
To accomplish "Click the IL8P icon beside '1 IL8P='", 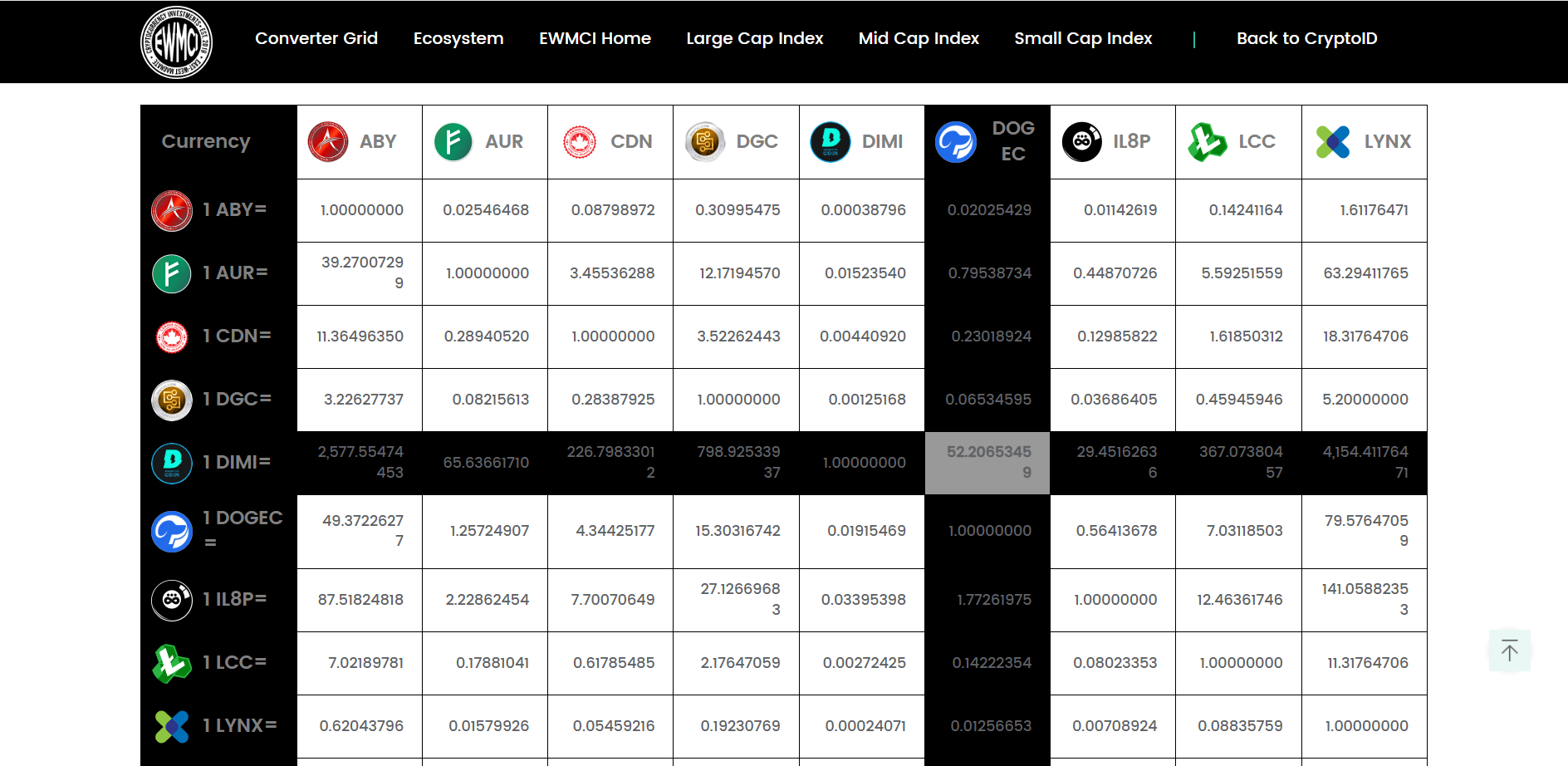I will (x=172, y=600).
